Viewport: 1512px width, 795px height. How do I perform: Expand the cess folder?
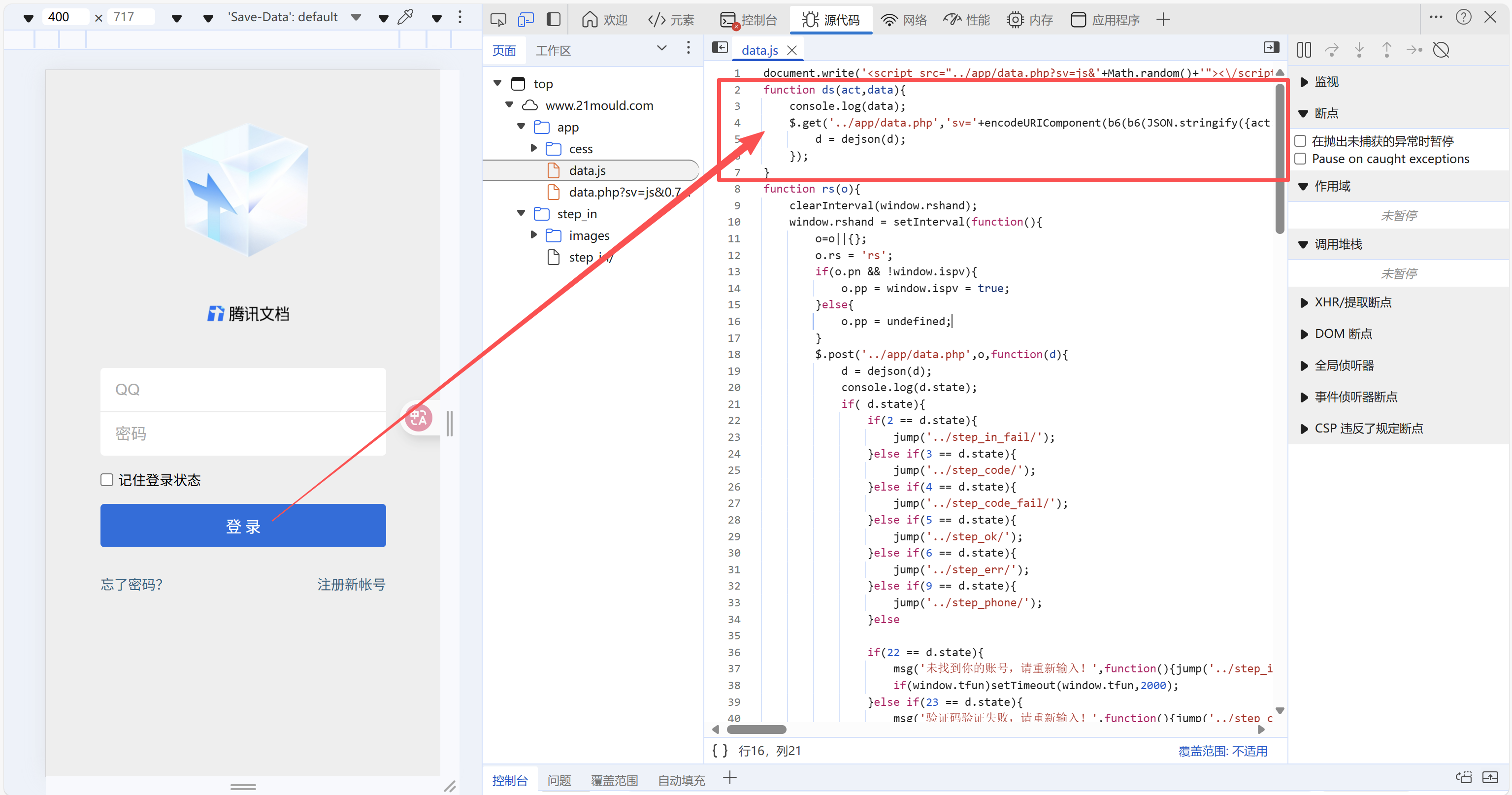(x=533, y=149)
